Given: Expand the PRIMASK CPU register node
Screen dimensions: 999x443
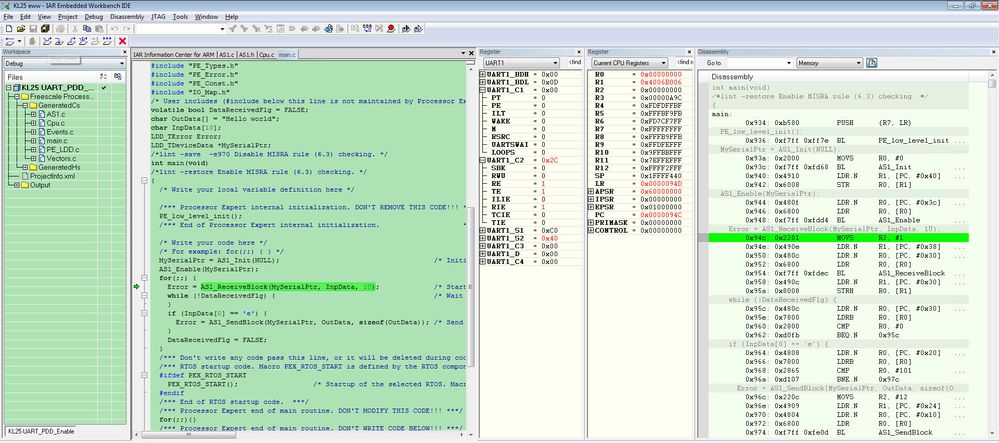Looking at the screenshot, I should click(x=590, y=222).
